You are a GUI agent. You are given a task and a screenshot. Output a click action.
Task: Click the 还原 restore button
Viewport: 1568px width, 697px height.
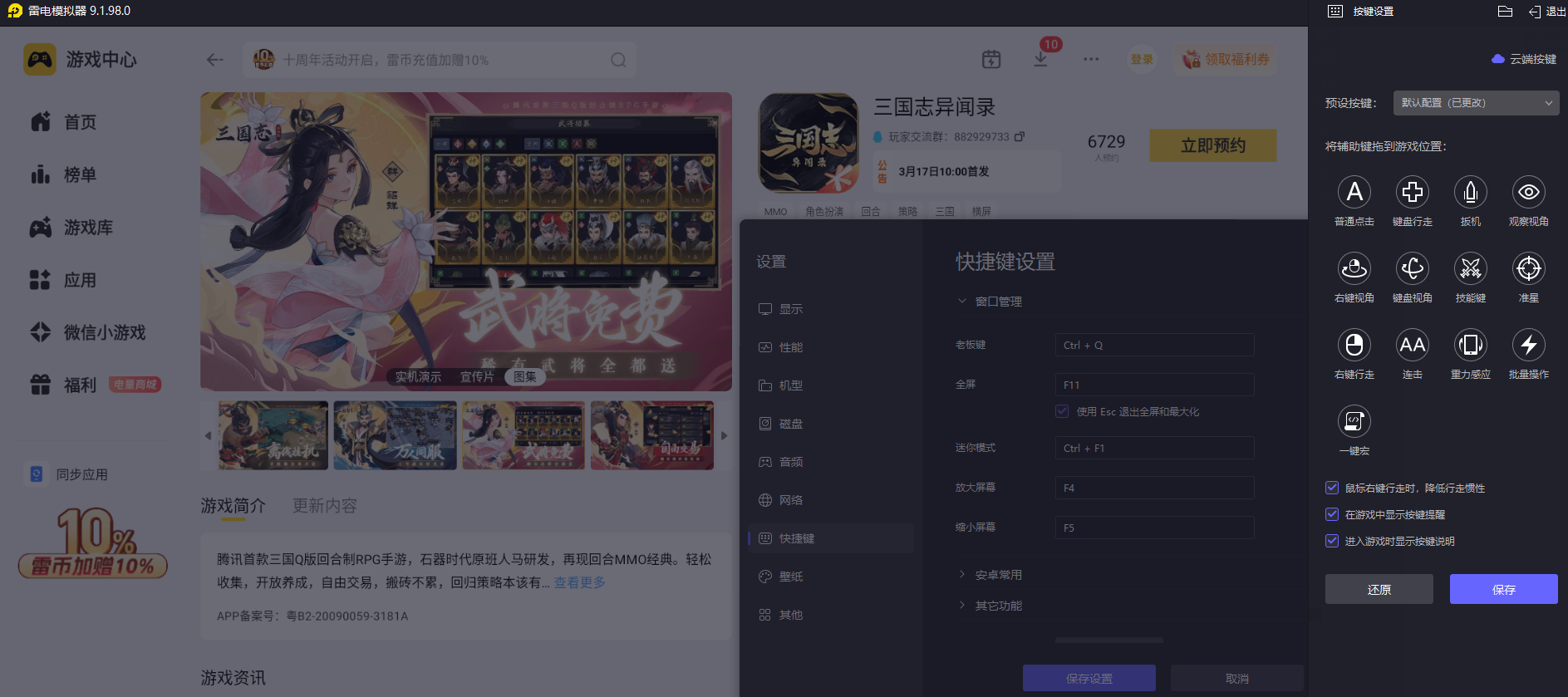point(1379,589)
